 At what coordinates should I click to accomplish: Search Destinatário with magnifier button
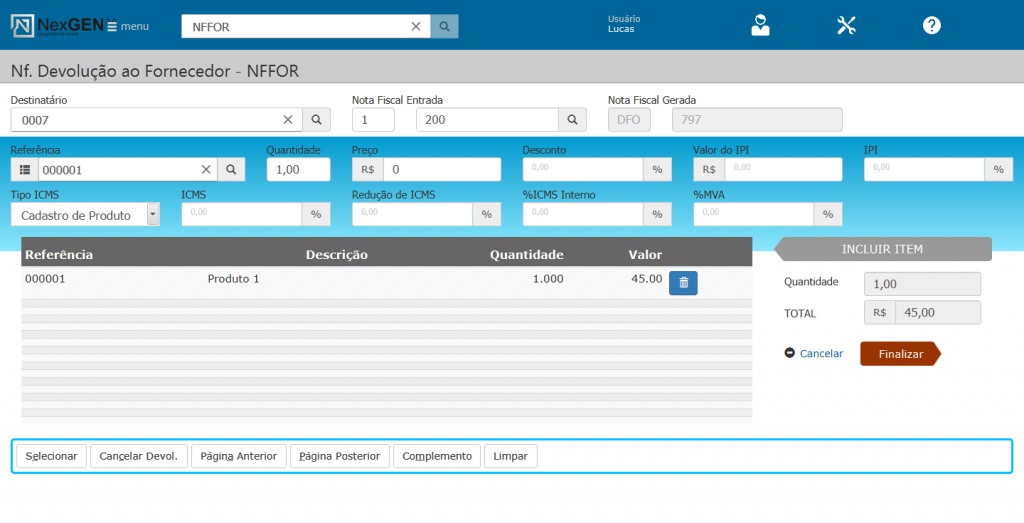click(x=316, y=120)
